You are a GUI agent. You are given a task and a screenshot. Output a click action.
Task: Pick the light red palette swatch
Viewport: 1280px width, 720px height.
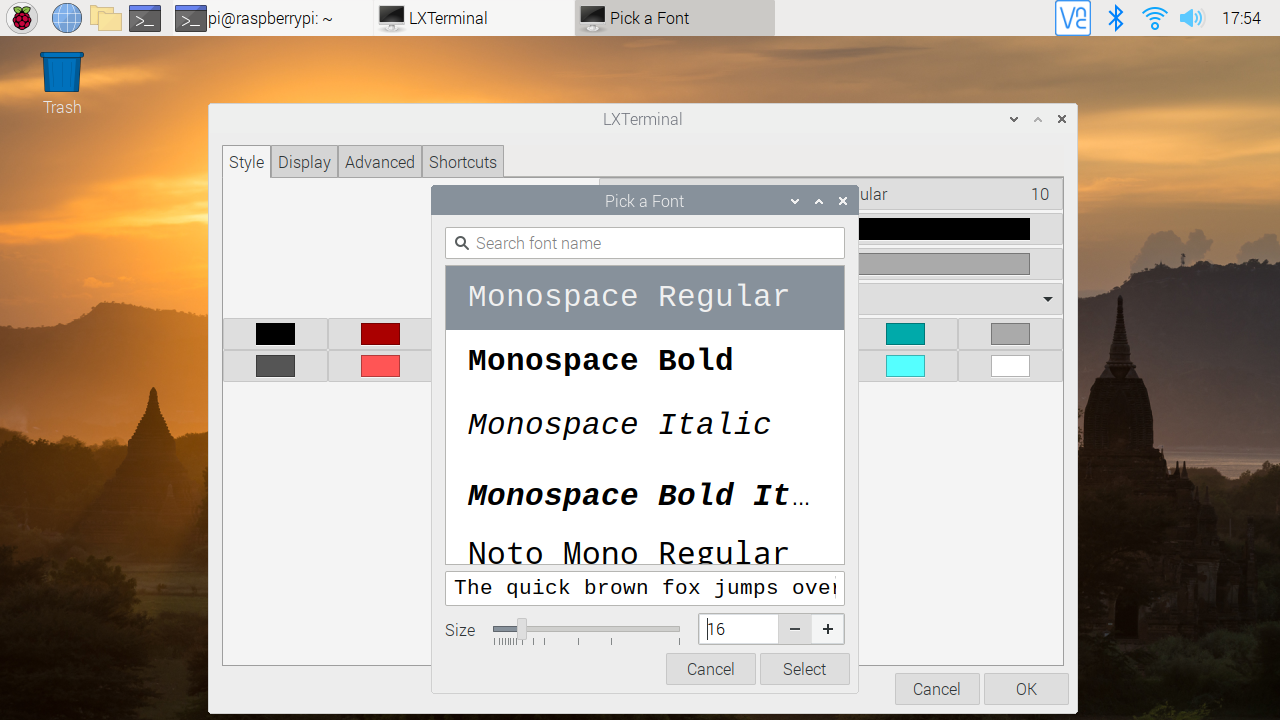[380, 366]
